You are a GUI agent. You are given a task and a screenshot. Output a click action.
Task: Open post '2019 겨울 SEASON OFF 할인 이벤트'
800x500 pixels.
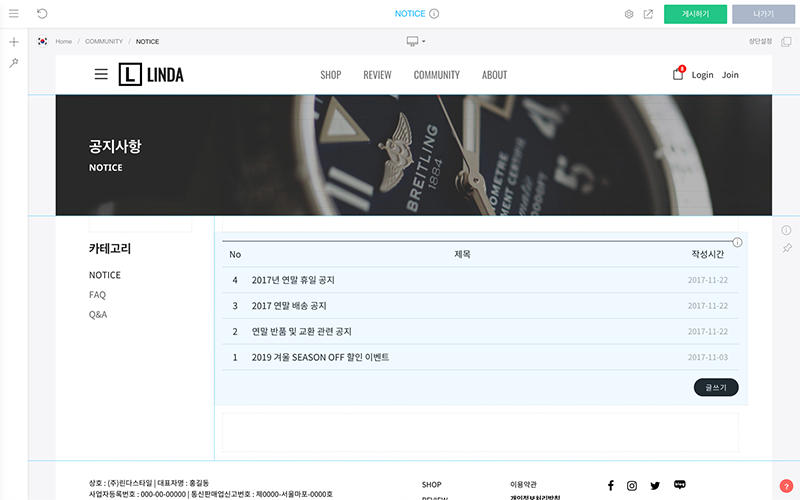pos(320,357)
